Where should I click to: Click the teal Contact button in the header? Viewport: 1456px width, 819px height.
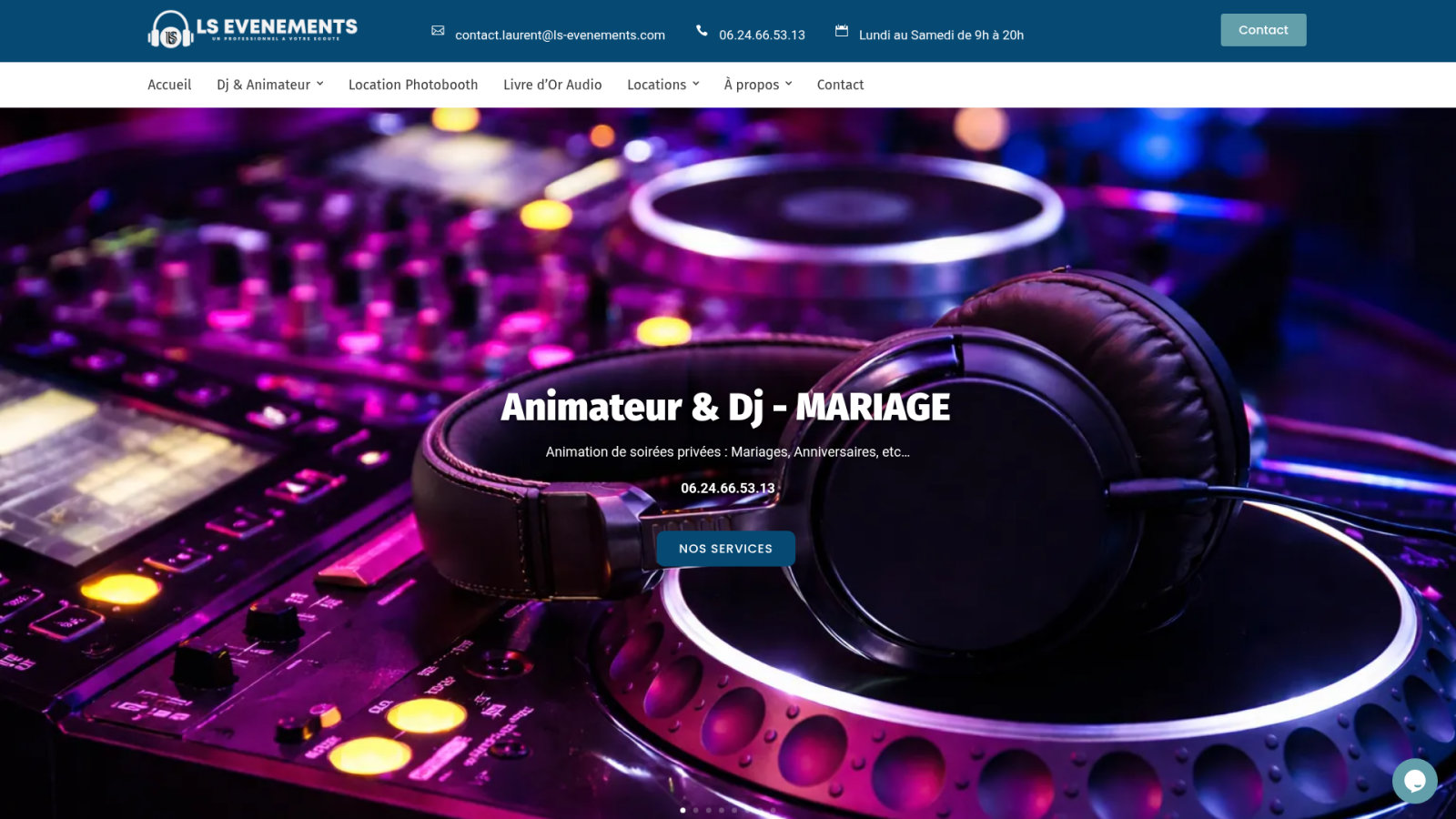tap(1263, 30)
